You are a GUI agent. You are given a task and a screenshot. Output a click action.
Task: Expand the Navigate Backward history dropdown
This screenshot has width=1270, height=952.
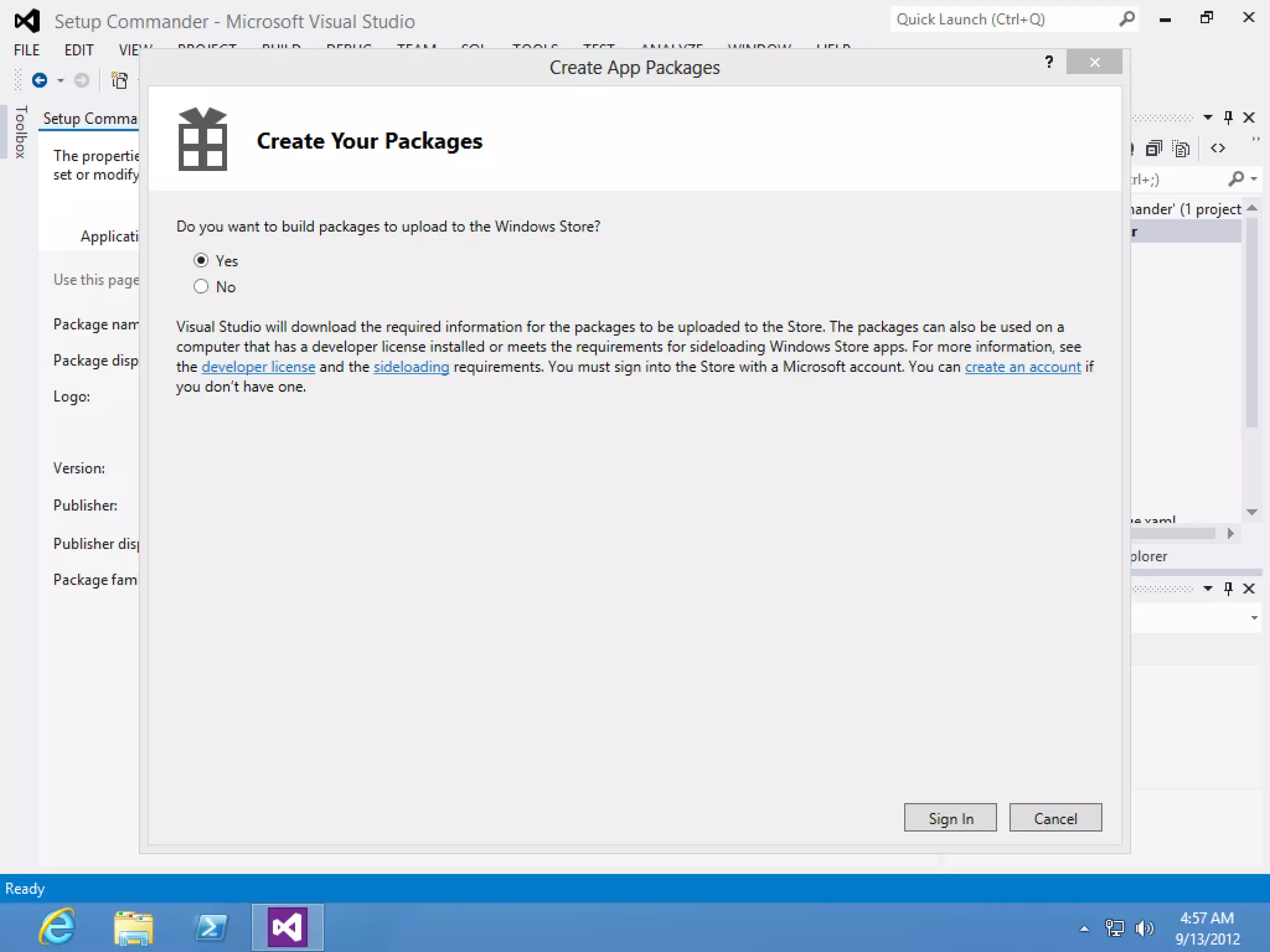point(61,81)
